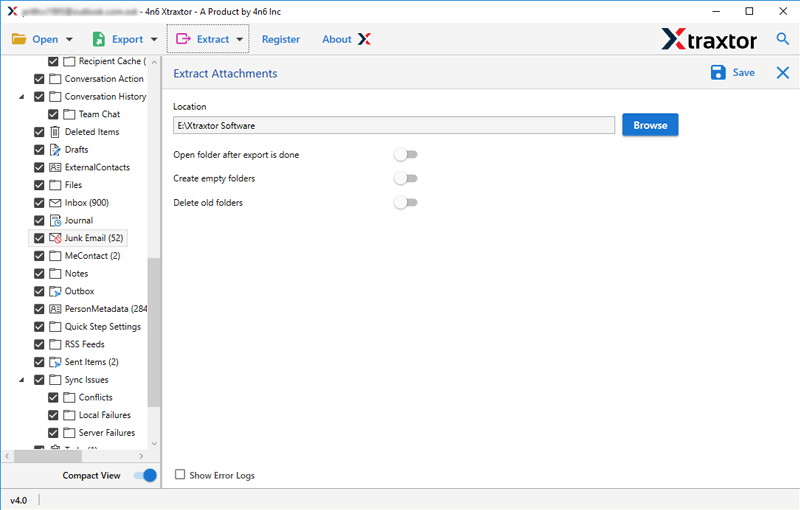Select the Recipient Cache folder row
The height and width of the screenshot is (510, 800).
112,61
